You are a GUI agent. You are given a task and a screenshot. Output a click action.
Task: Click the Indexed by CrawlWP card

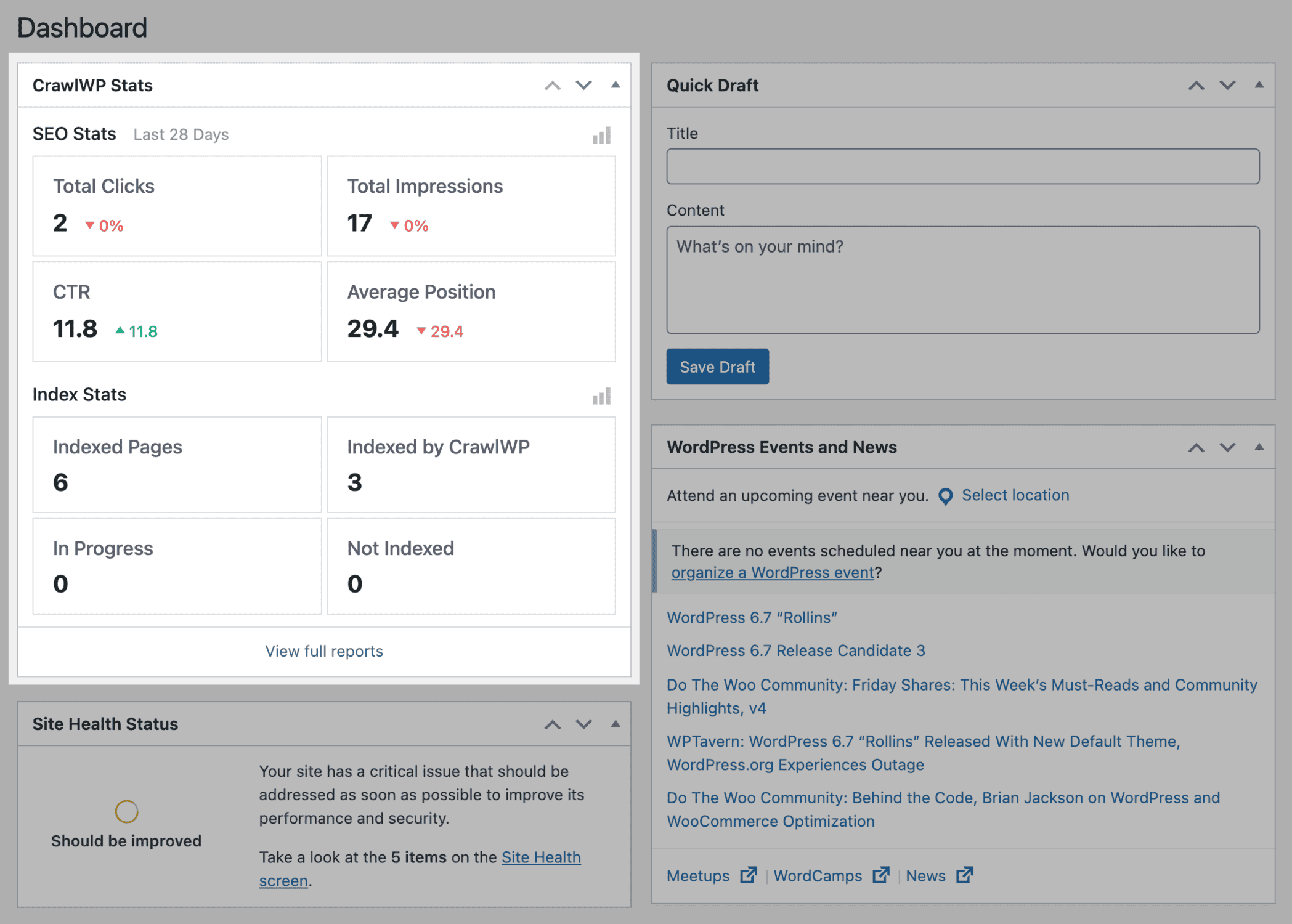(471, 464)
